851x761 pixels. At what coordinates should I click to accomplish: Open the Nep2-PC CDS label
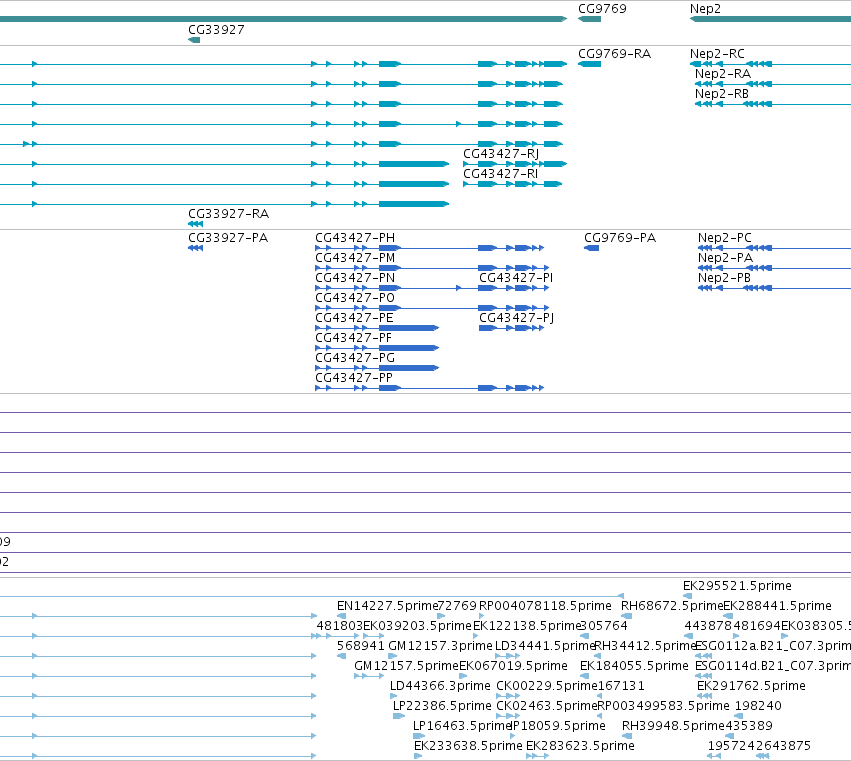point(725,238)
